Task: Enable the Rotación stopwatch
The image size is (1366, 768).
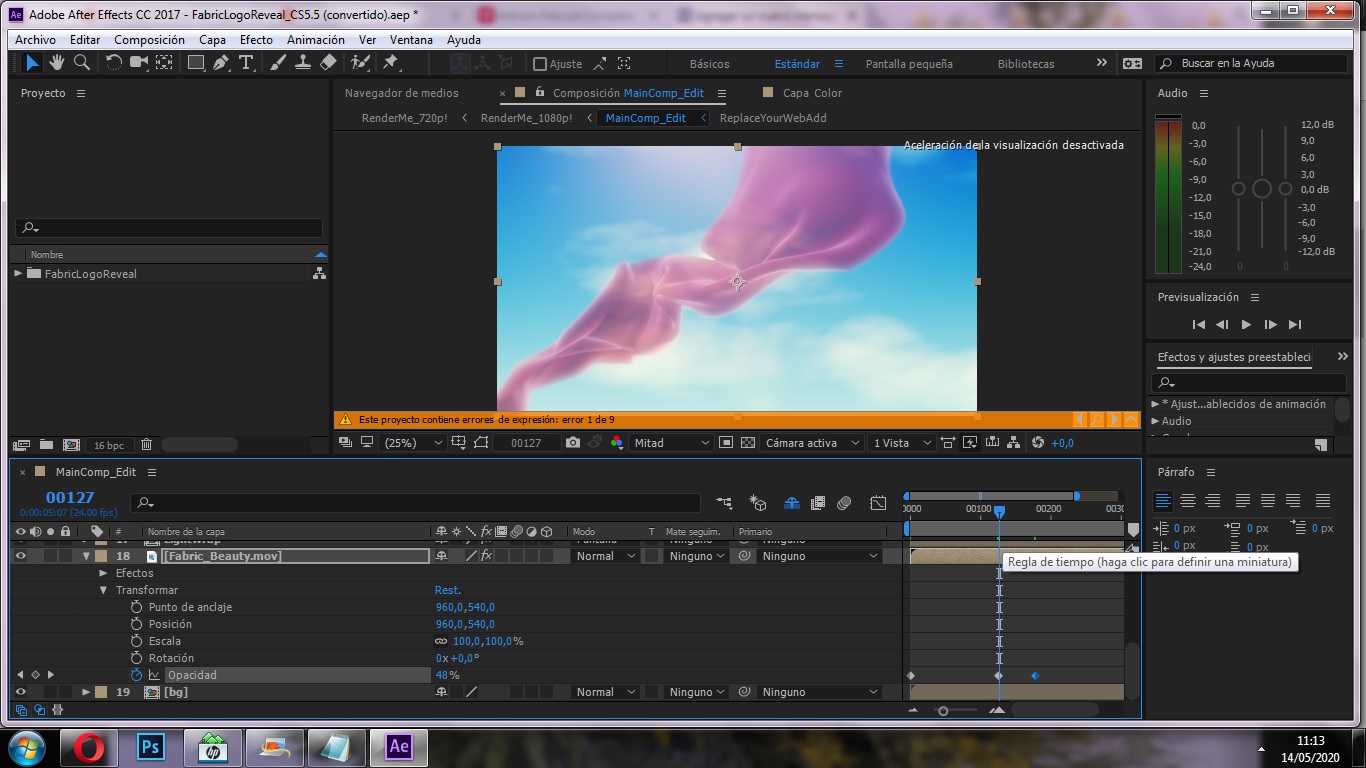Action: point(136,658)
